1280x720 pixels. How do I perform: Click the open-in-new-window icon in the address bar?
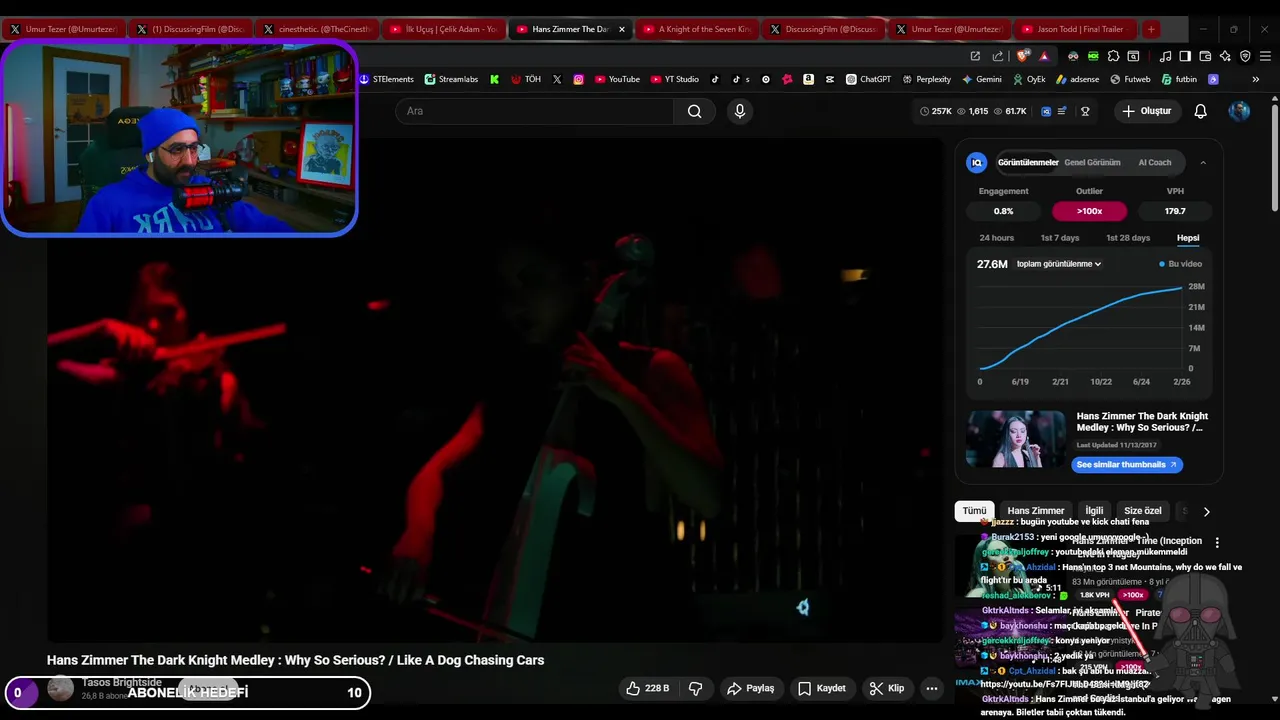point(975,56)
